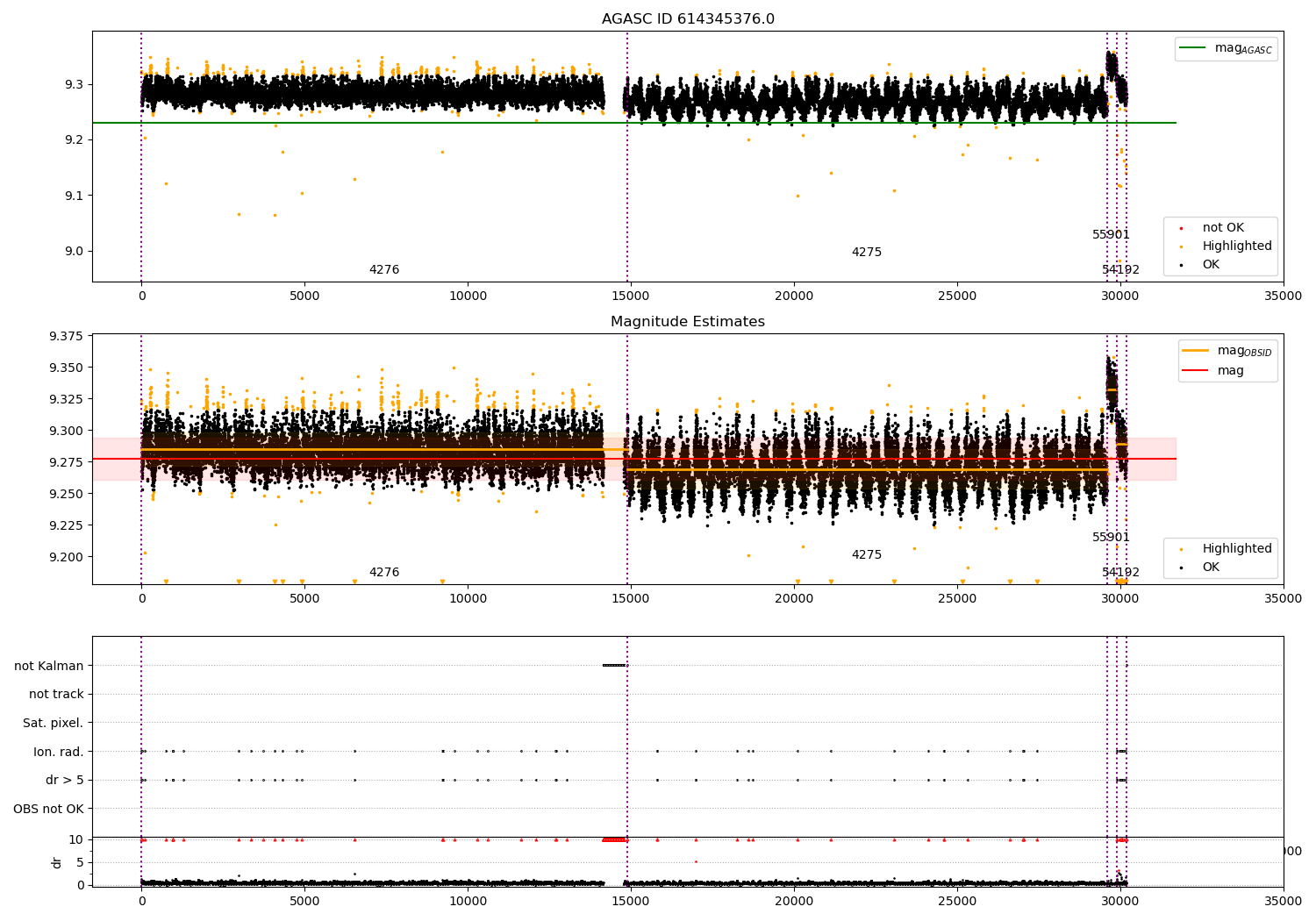This screenshot has width=1316, height=921.
Task: Click the 'Ion. rad.' row label
Action: click(59, 752)
